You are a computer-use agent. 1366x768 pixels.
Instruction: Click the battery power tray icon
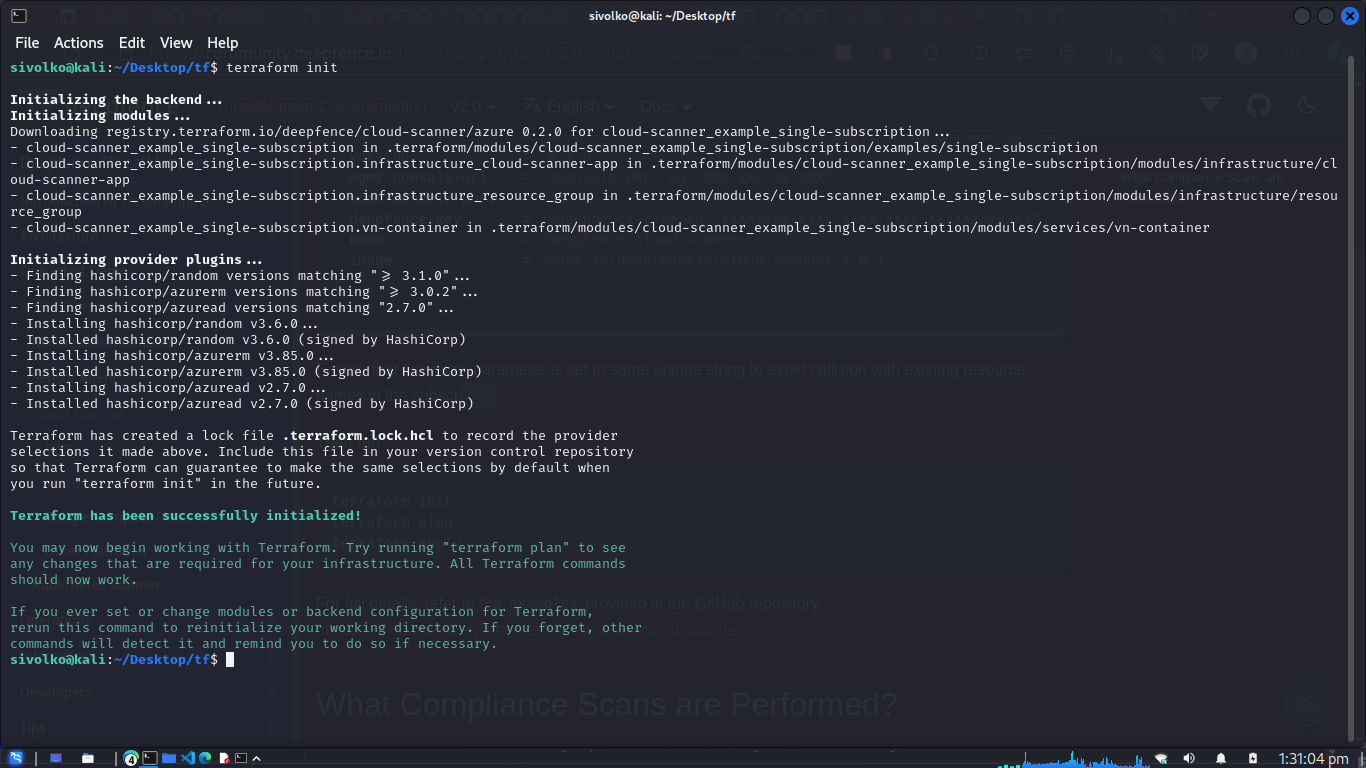[1253, 758]
